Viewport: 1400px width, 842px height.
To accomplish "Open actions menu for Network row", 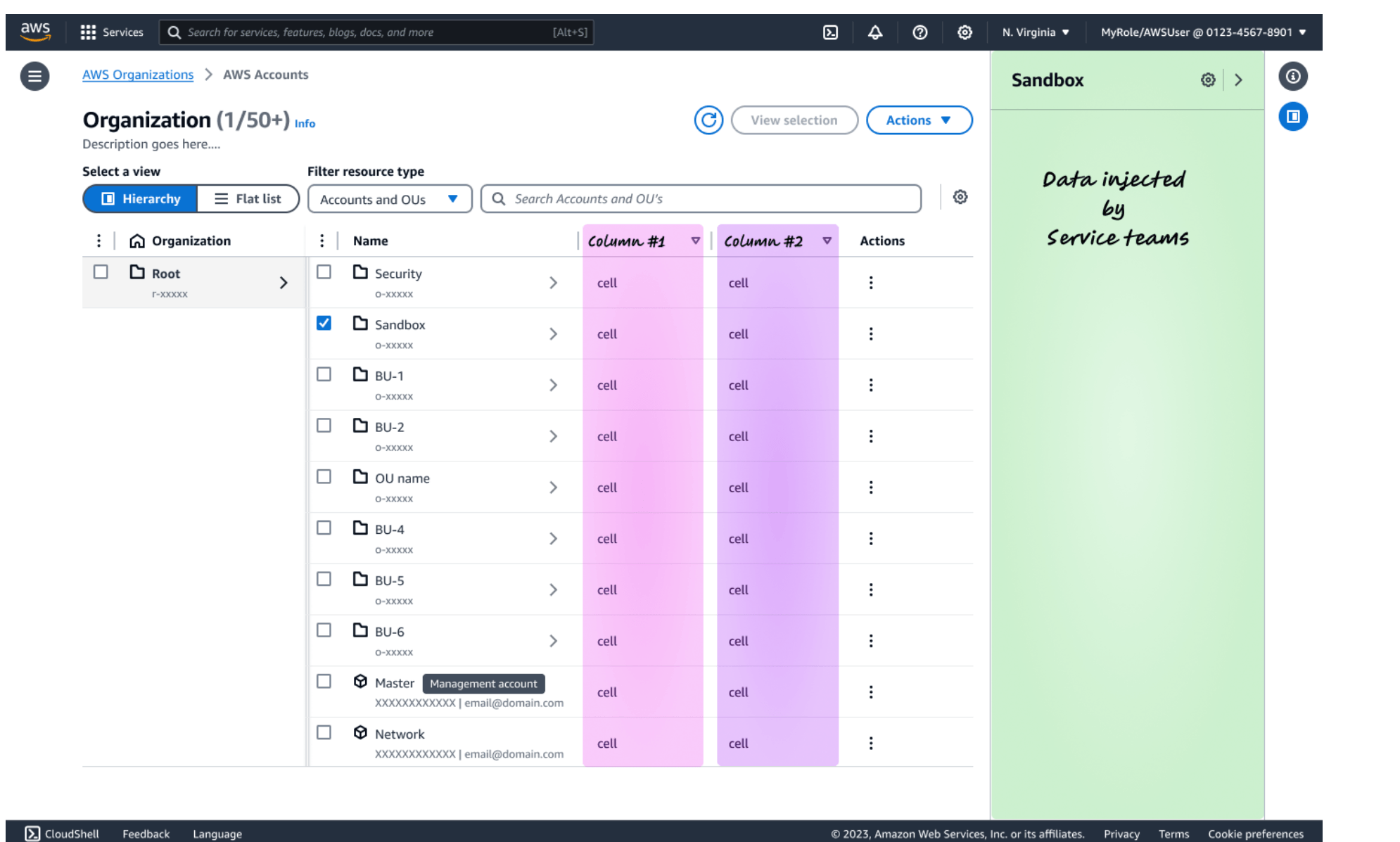I will pyautogui.click(x=871, y=744).
